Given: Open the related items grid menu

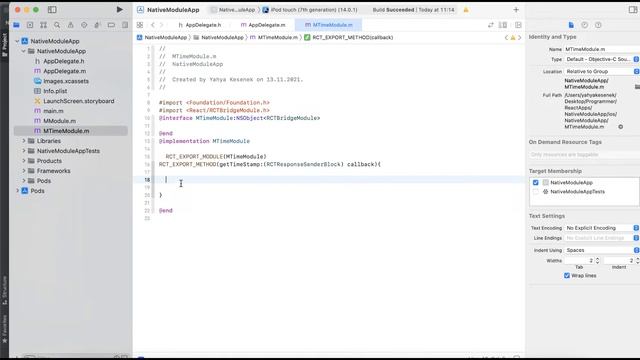Looking at the screenshot, I should [x=140, y=25].
